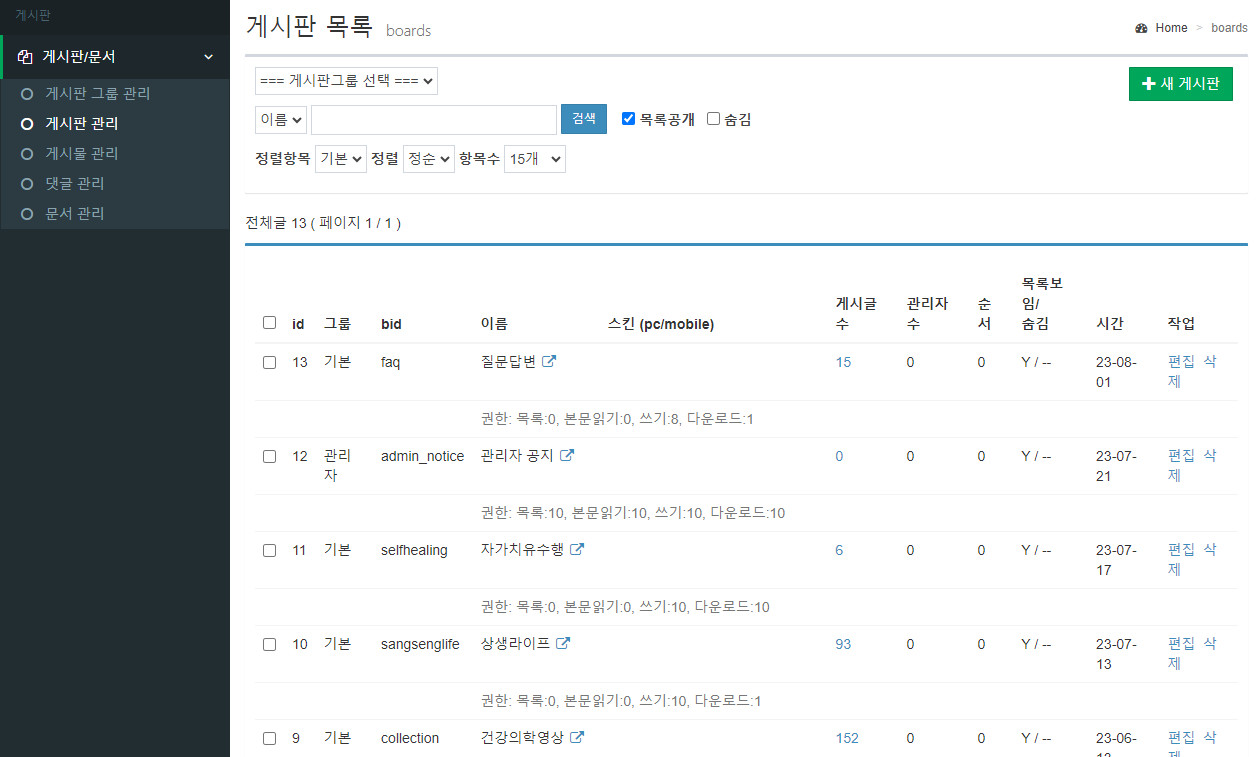This screenshot has height=757, width=1257.
Task: Click the green 새 게시판 button
Action: click(1180, 84)
